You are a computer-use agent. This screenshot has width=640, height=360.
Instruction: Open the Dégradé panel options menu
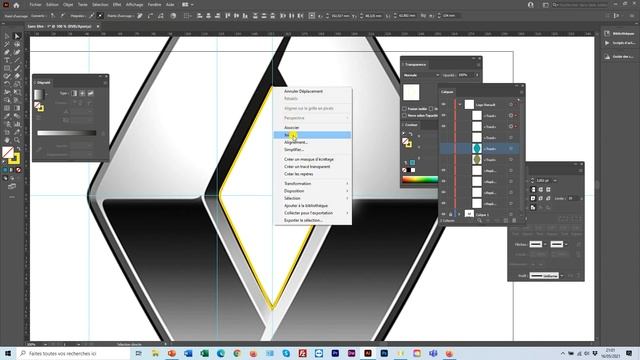(105, 82)
